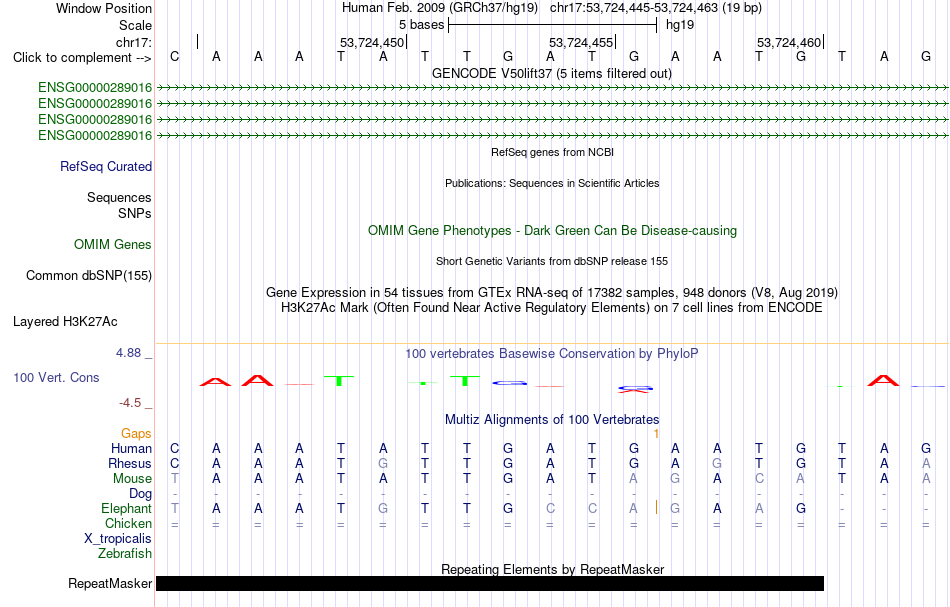Screen dimensions: 950x607
Task: Select the orange Gaps label
Action: click(x=136, y=434)
